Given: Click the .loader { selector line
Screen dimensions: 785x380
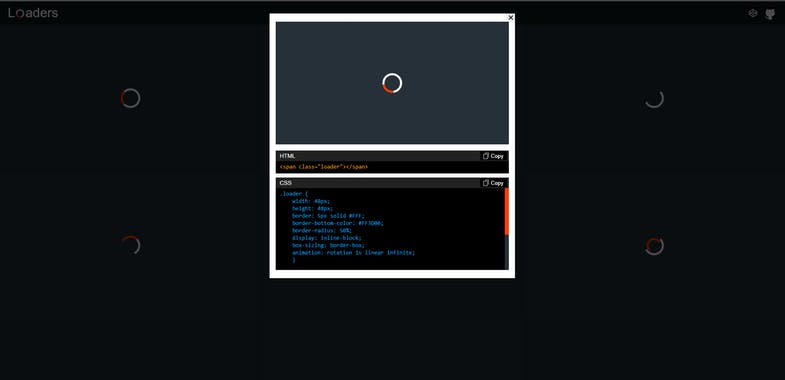Looking at the screenshot, I should 294,193.
